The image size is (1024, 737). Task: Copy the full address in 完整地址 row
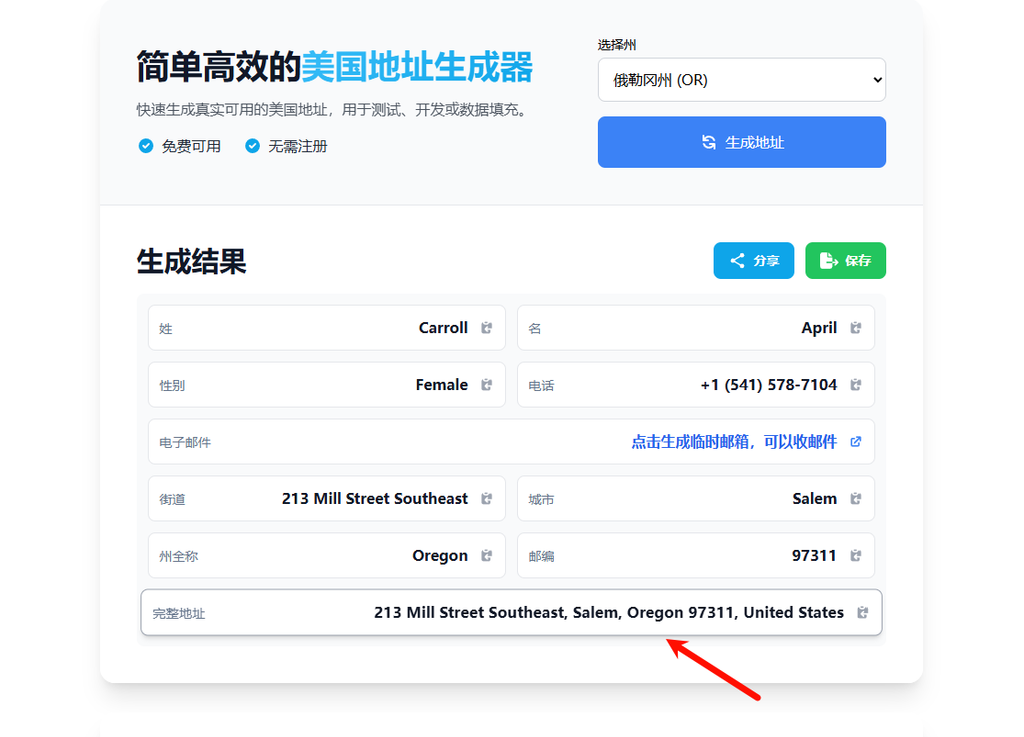coord(863,612)
